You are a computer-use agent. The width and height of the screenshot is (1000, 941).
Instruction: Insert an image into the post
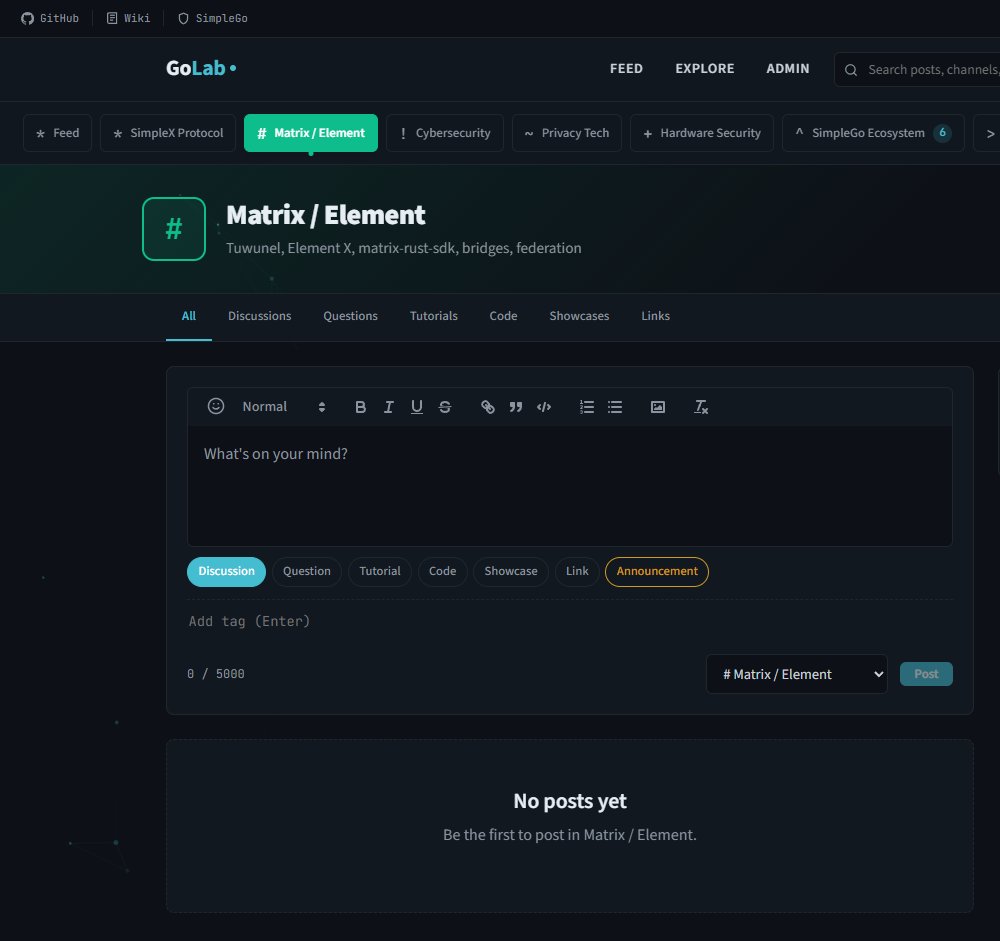(658, 407)
